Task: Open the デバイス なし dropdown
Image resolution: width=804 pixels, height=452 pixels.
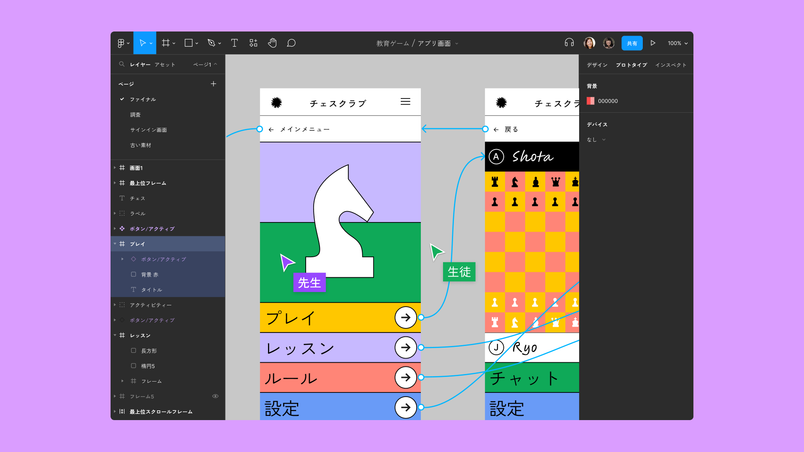Action: pos(596,139)
